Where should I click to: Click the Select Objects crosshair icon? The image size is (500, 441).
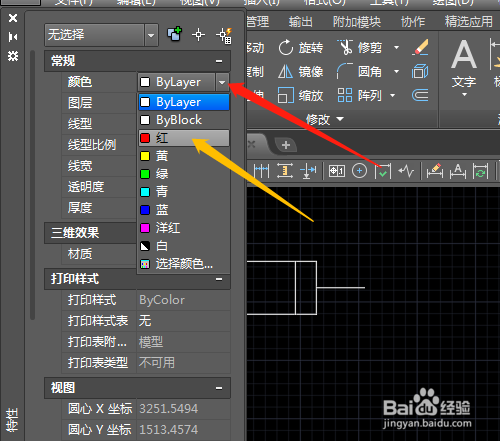(x=198, y=35)
